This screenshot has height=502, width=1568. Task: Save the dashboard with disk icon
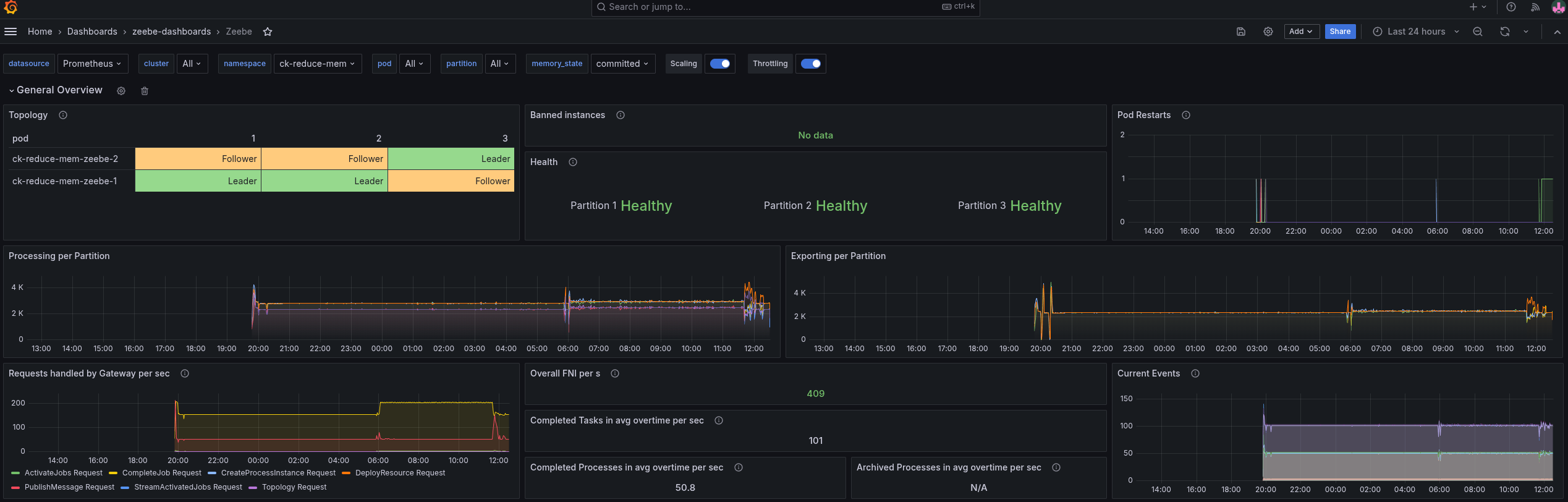1240,32
